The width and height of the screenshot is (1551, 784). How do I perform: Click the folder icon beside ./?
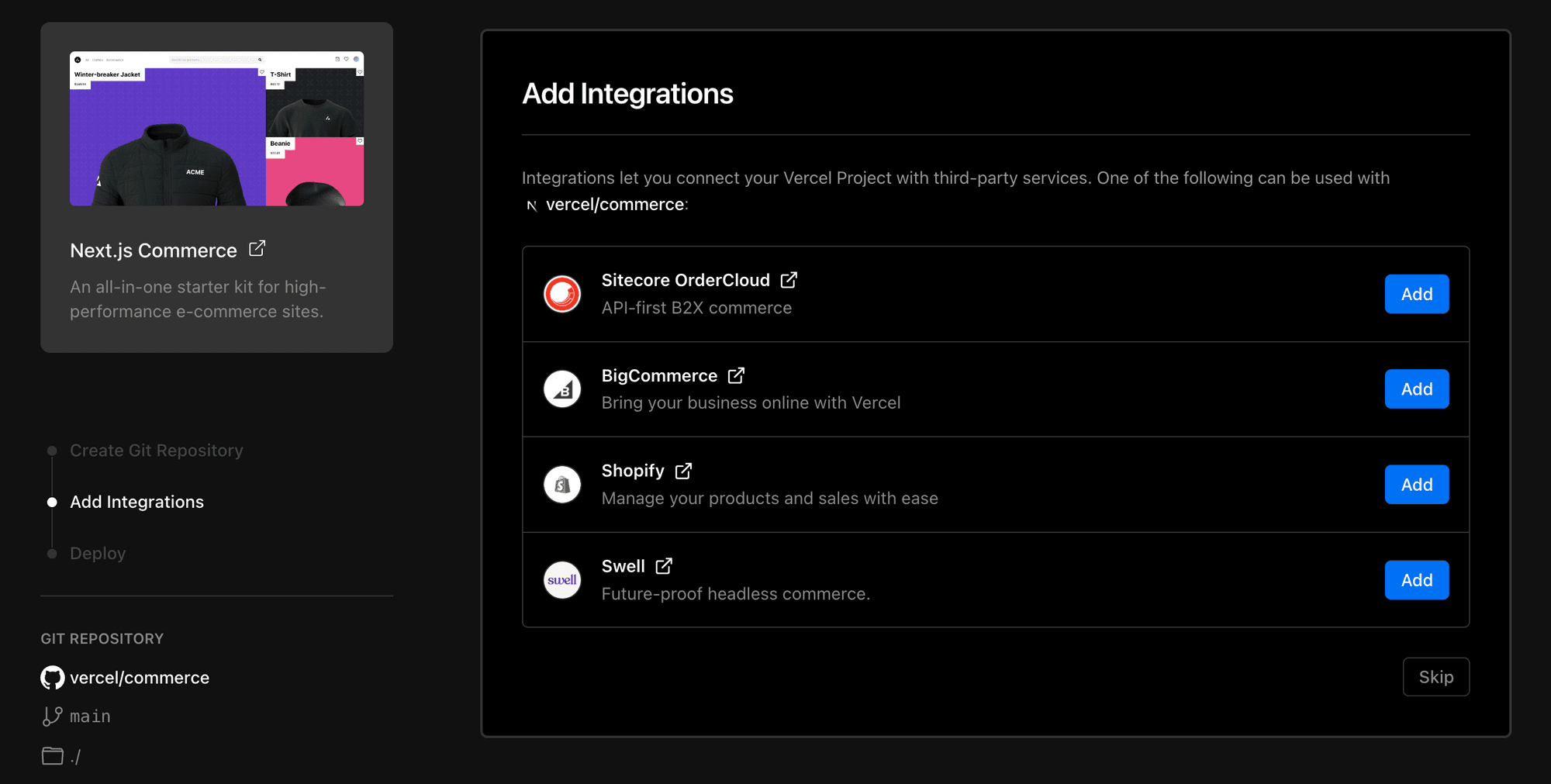click(x=51, y=755)
